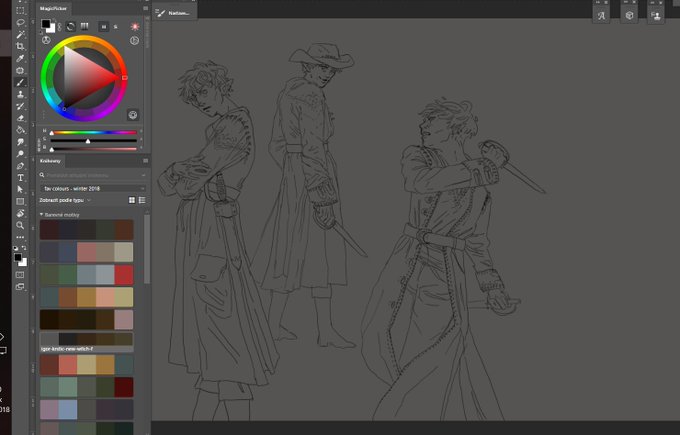This screenshot has width=680, height=435.
Task: Select the Lasso tool
Action: point(20,23)
